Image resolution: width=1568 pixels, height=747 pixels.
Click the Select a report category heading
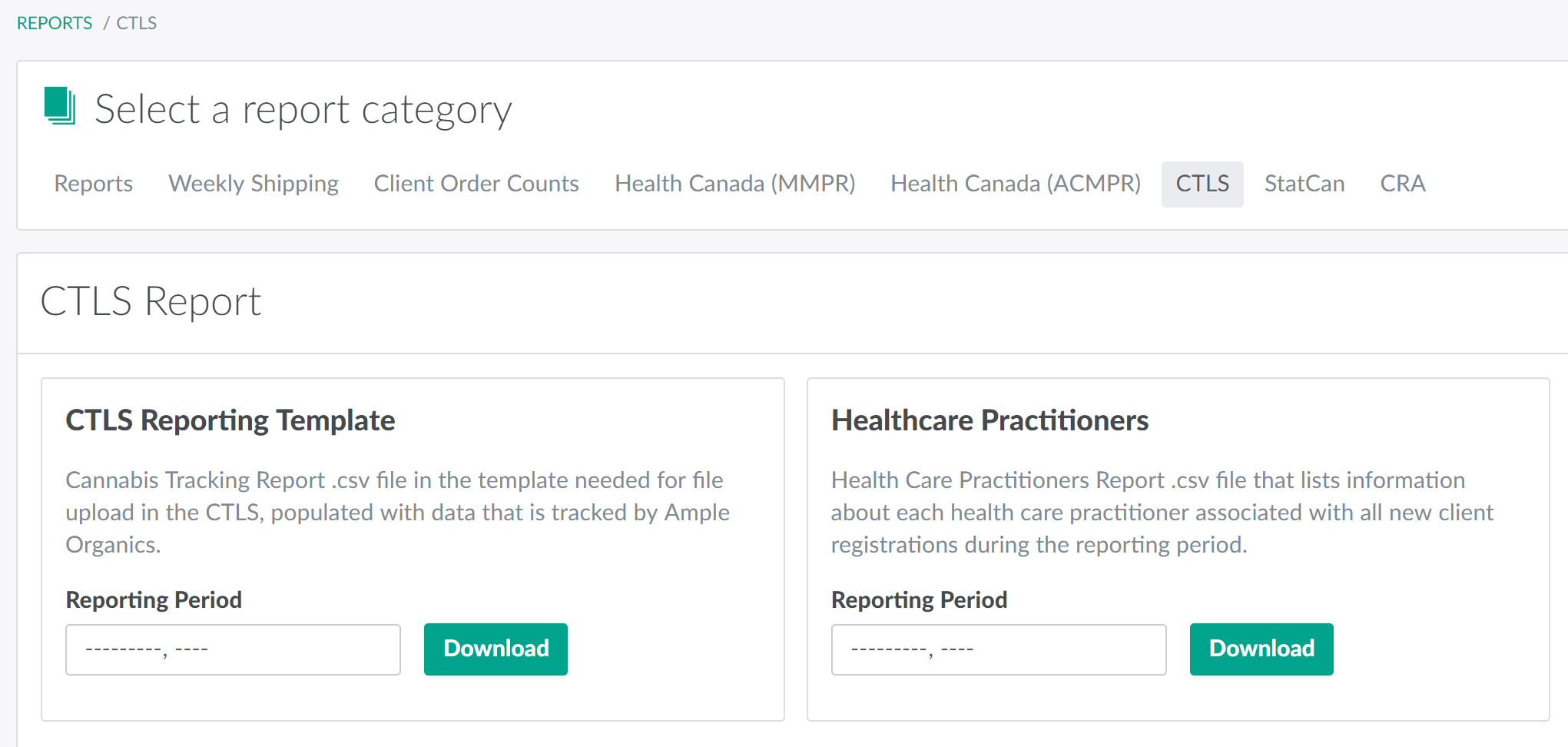(x=303, y=109)
